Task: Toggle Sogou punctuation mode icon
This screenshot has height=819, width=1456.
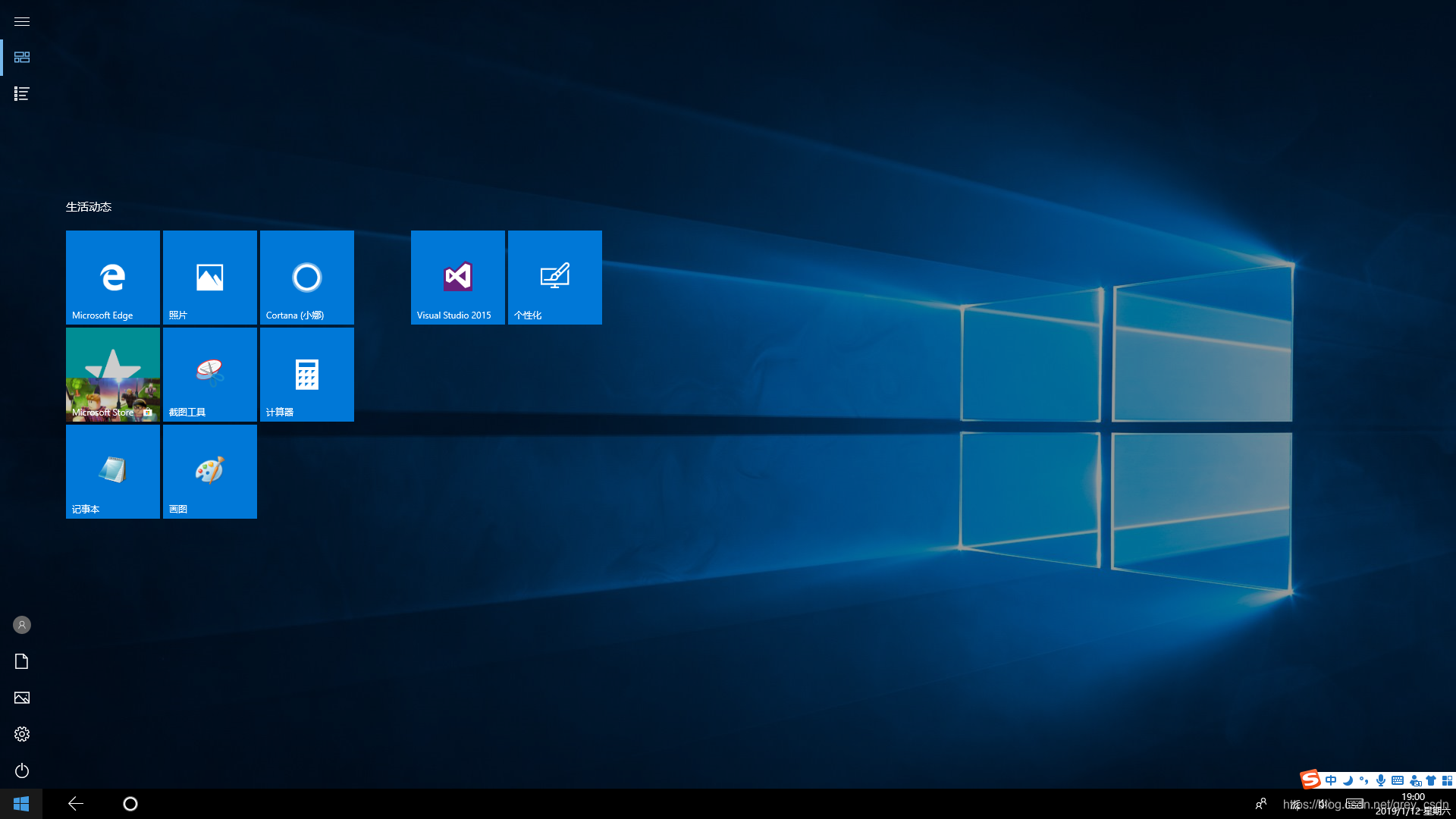Action: pyautogui.click(x=1364, y=780)
